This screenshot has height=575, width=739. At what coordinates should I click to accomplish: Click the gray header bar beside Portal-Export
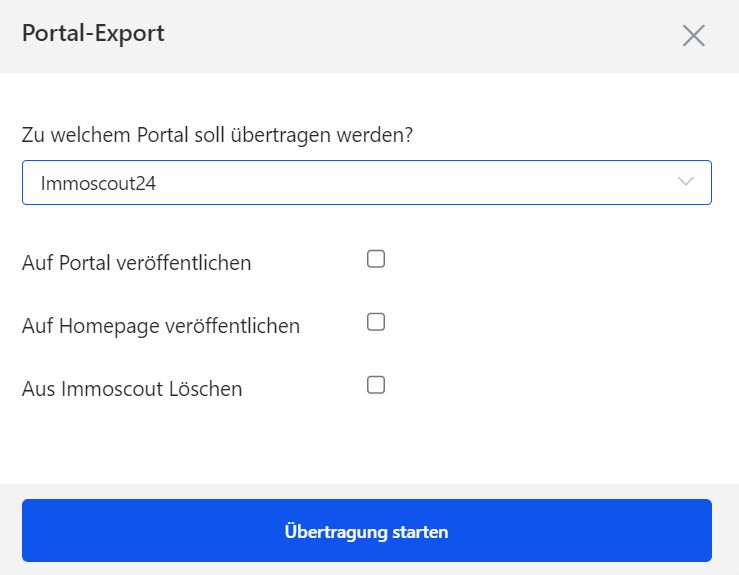tap(420, 36)
